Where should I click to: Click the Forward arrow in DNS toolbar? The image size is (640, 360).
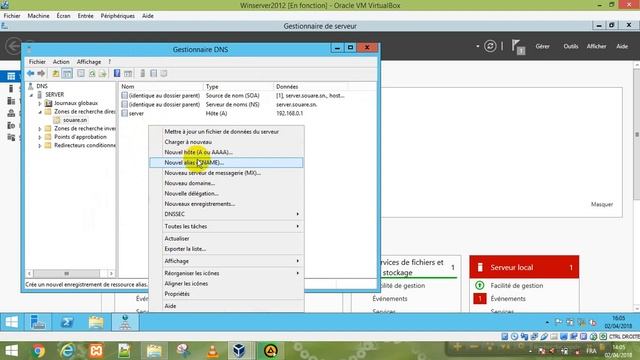[41, 73]
